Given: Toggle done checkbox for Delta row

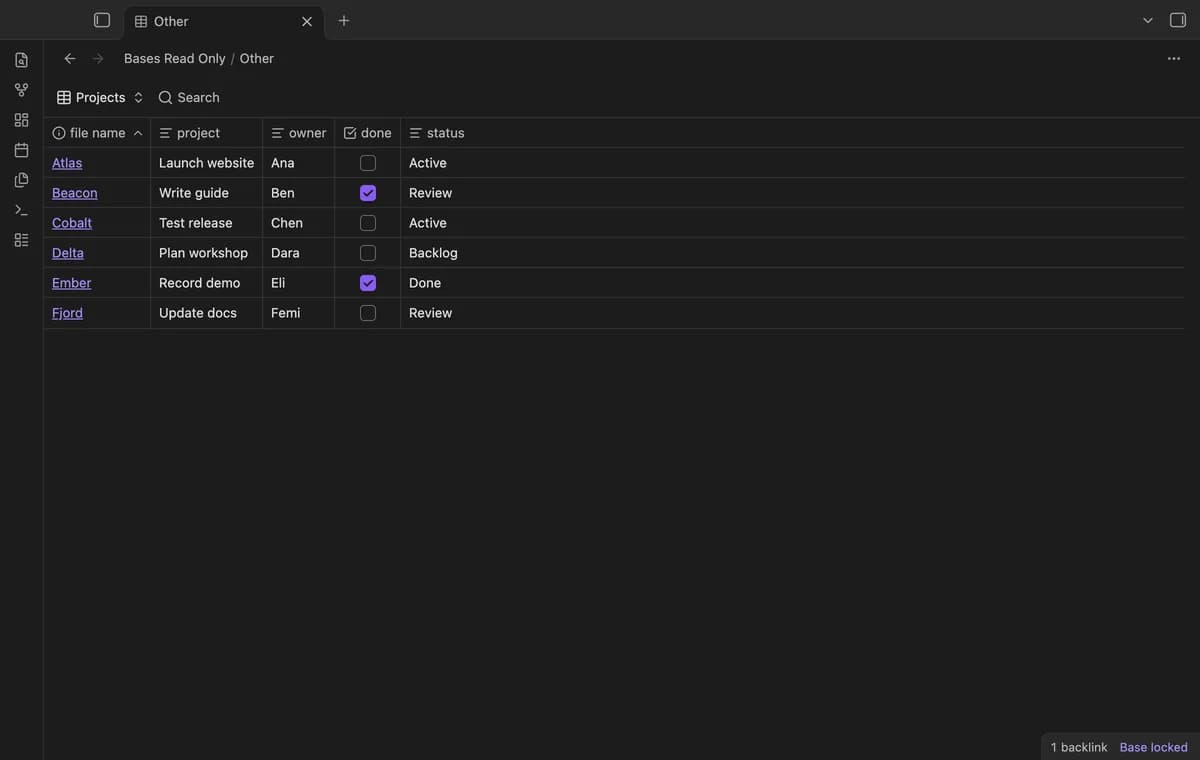Looking at the screenshot, I should pyautogui.click(x=368, y=253).
